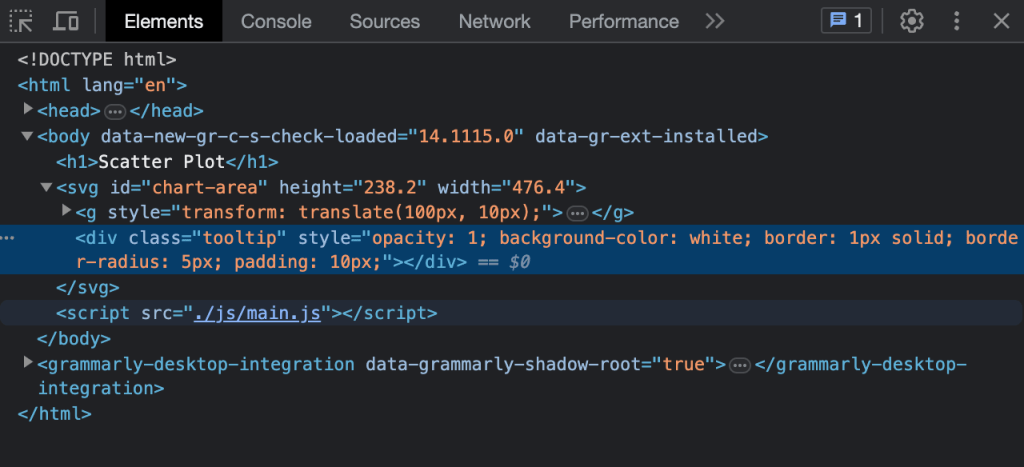Viewport: 1024px width, 467px height.
Task: Activate the inspect element picker icon
Action: [21, 21]
